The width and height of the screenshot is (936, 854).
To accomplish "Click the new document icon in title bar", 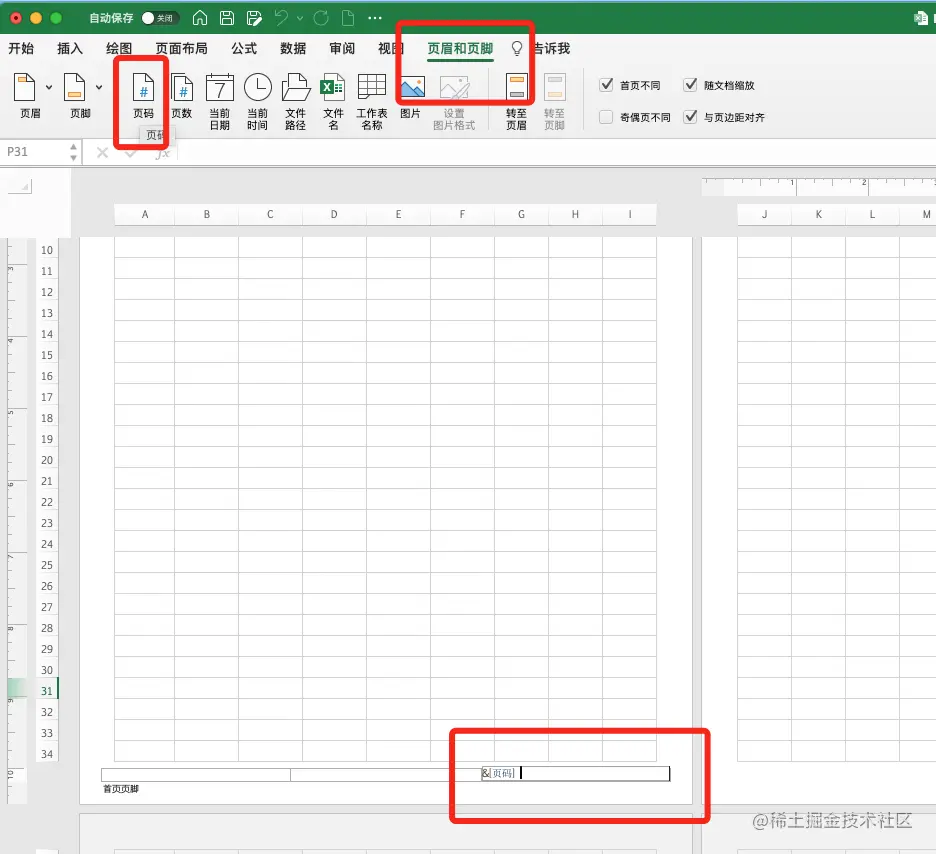I will coord(348,18).
